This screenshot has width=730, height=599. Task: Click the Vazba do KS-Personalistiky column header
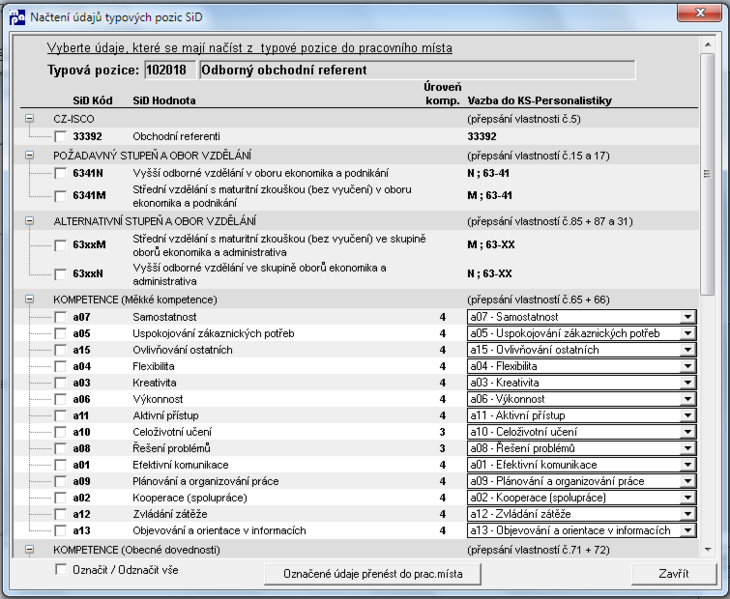click(539, 101)
